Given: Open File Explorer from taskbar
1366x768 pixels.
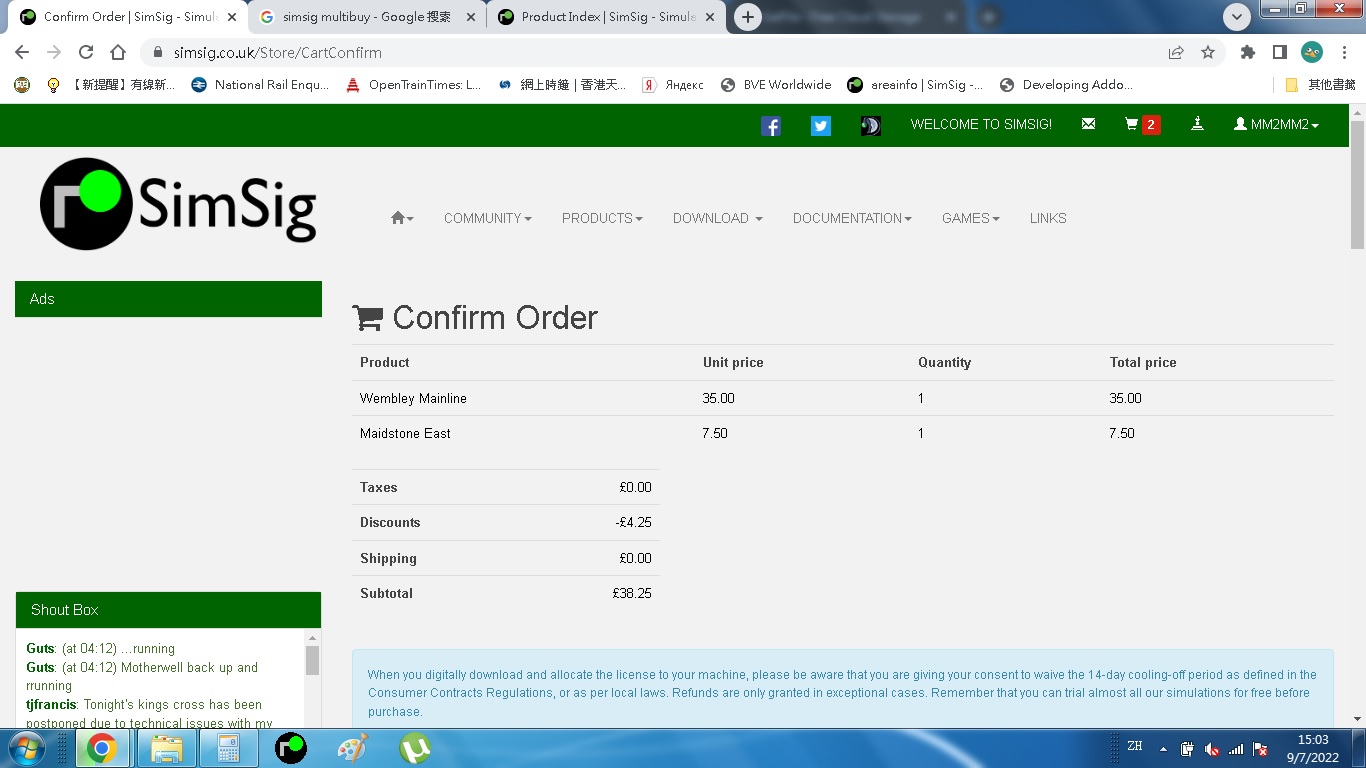Looking at the screenshot, I should 165,748.
